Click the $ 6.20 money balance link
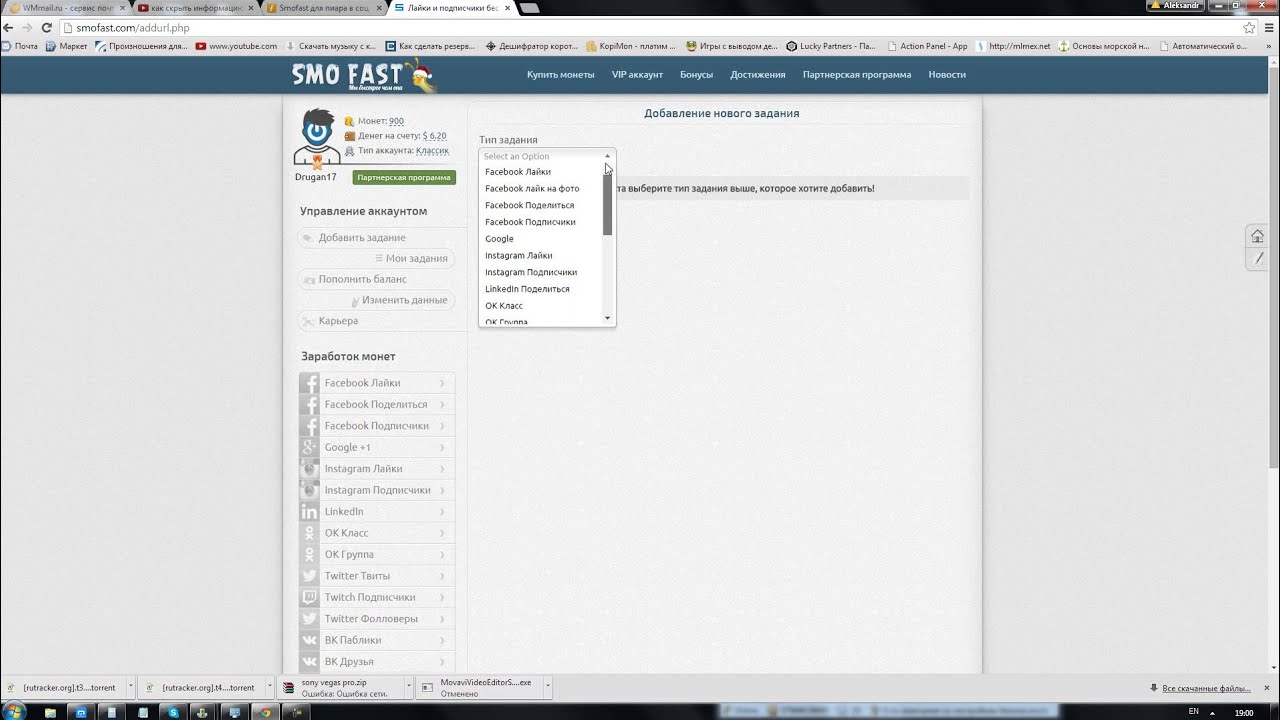This screenshot has height=720, width=1280. [434, 136]
